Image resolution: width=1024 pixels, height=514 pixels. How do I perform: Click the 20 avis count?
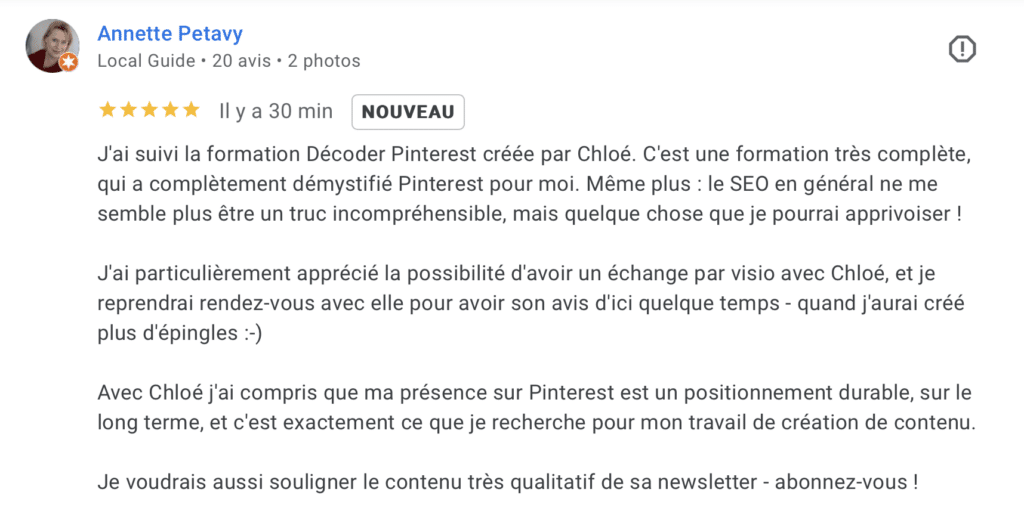coord(242,61)
